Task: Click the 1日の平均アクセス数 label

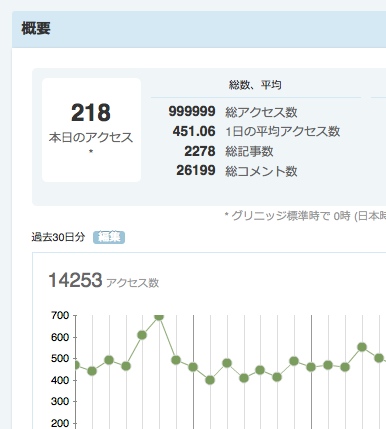Action: pyautogui.click(x=283, y=131)
